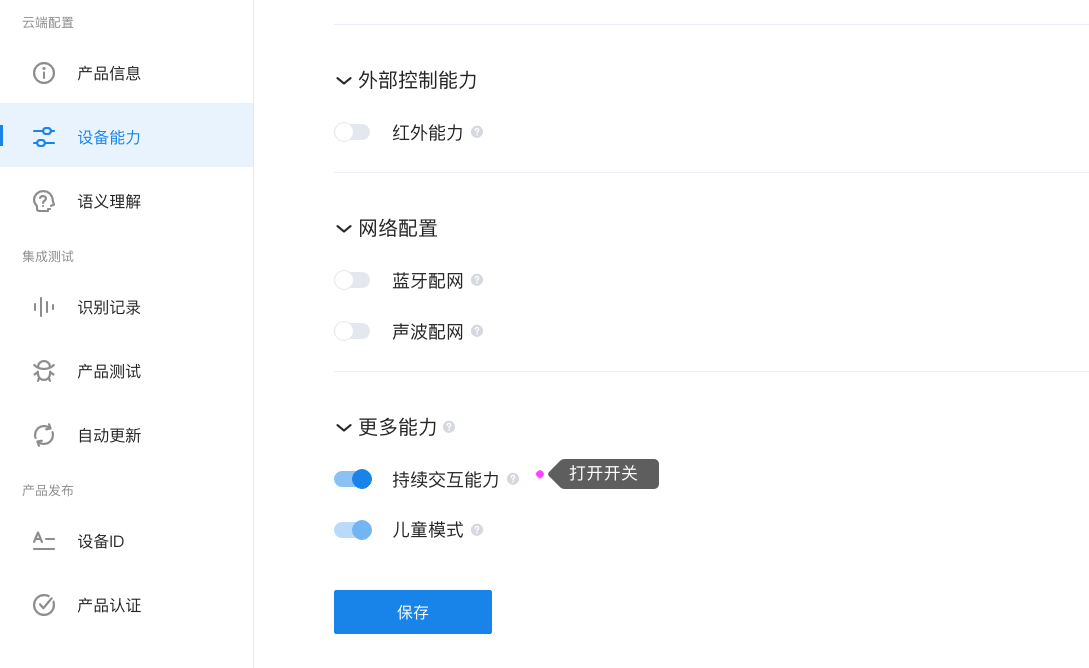Click the 识别记录 waveform icon
This screenshot has width=1089, height=668.
coord(44,307)
